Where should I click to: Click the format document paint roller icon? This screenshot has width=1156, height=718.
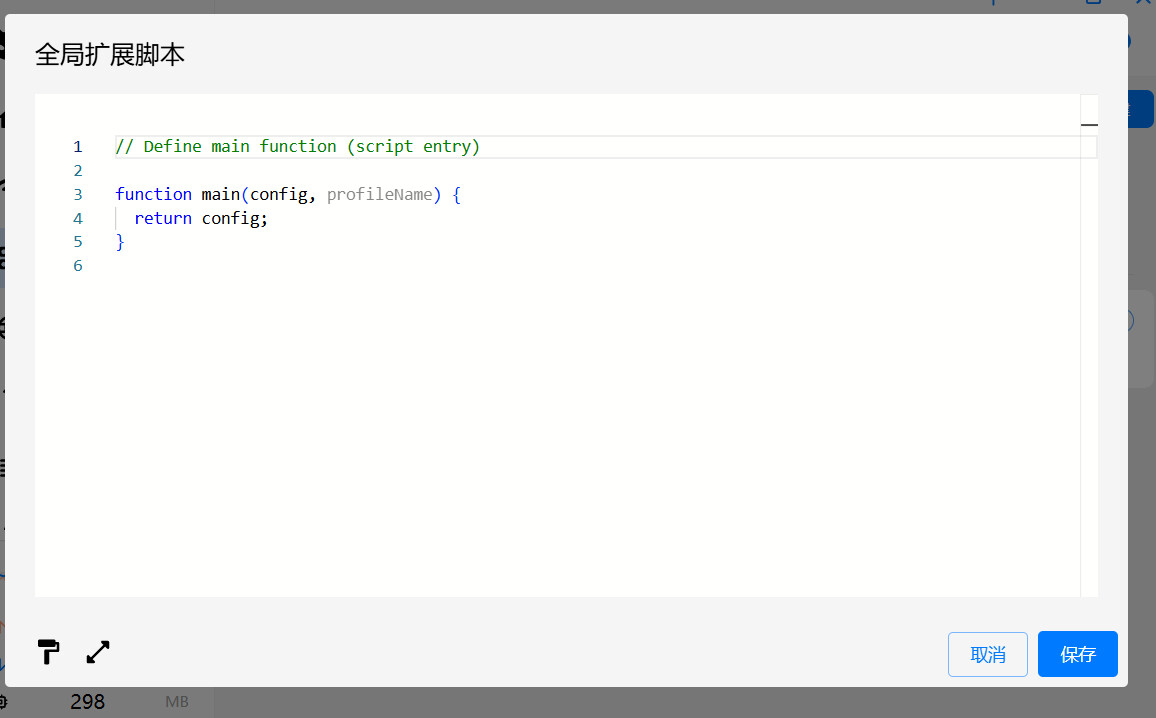(48, 652)
